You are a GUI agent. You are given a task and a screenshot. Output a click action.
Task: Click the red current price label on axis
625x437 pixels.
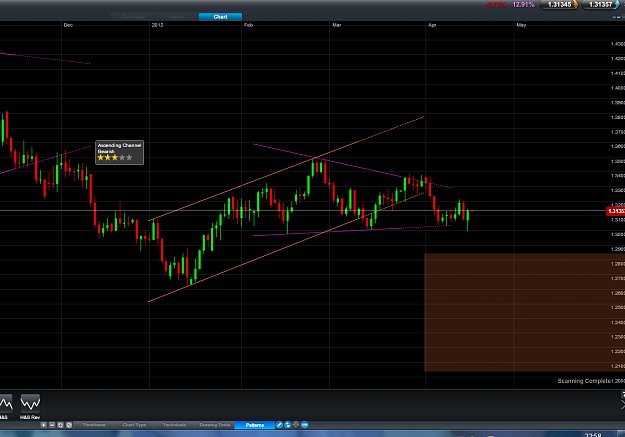pyautogui.click(x=615, y=211)
